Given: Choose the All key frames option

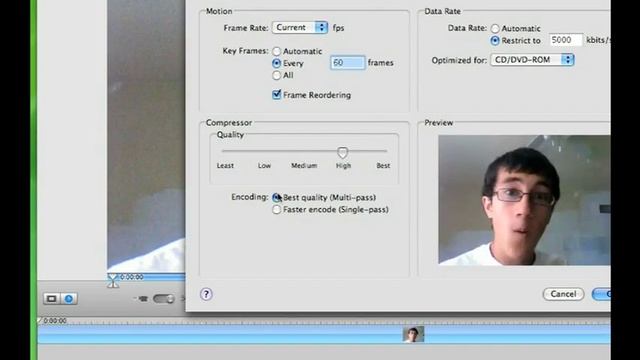Looking at the screenshot, I should tap(277, 75).
